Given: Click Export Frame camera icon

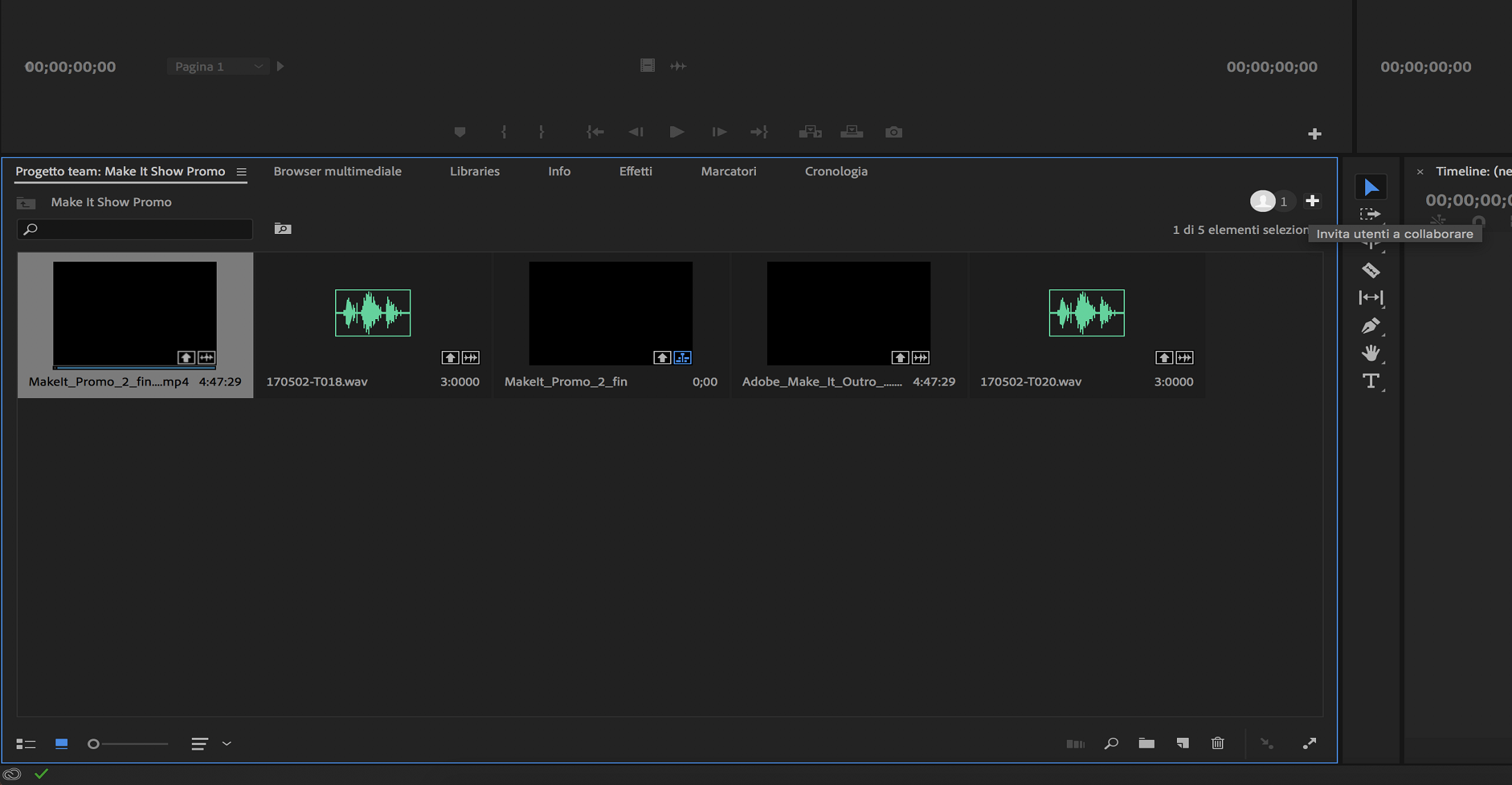Looking at the screenshot, I should click(893, 132).
